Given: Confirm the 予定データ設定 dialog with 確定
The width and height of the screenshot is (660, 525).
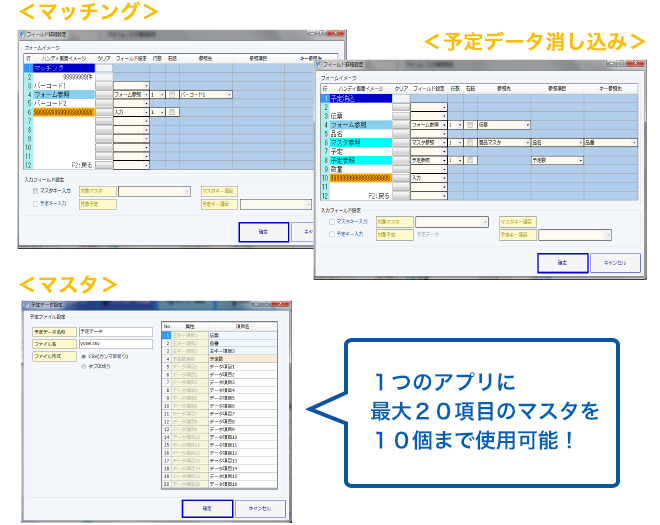Looking at the screenshot, I should 205,508.
